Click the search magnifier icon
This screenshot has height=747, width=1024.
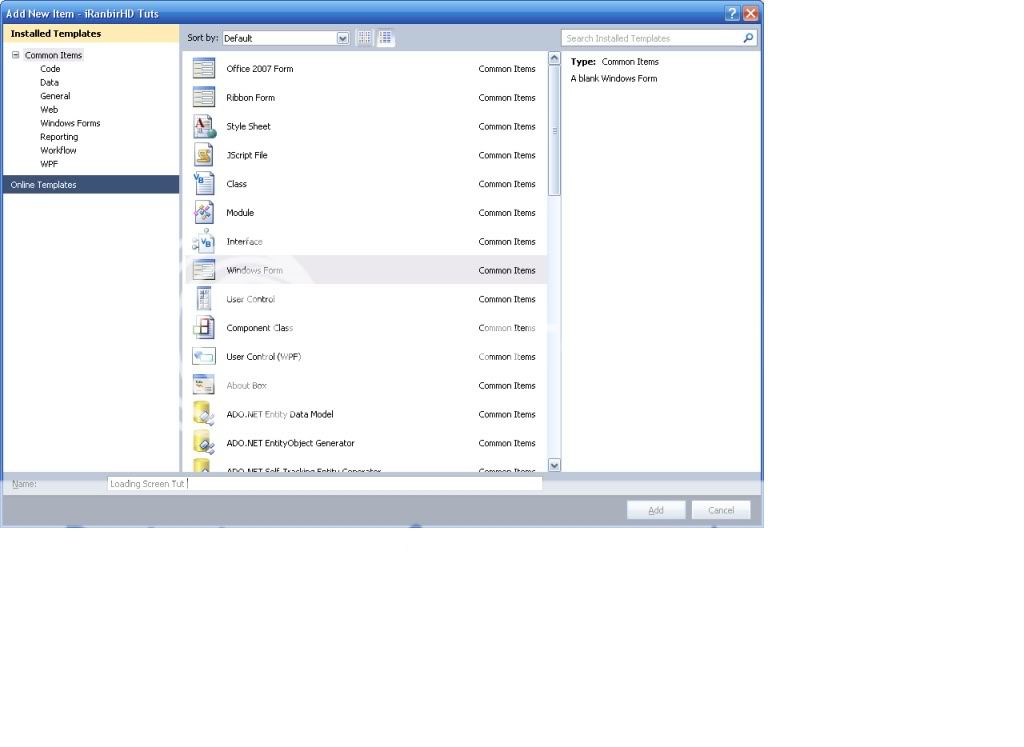click(748, 38)
